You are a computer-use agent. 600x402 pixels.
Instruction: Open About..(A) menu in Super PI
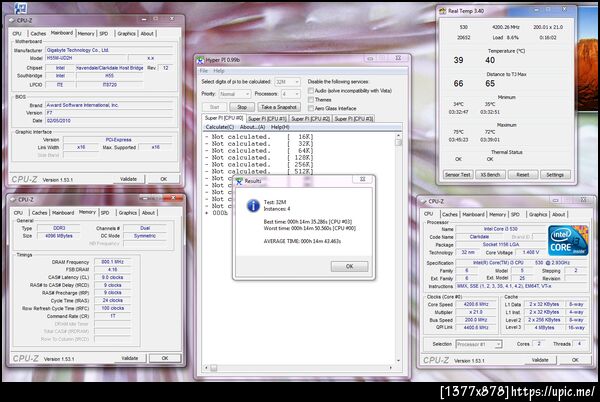click(x=252, y=127)
